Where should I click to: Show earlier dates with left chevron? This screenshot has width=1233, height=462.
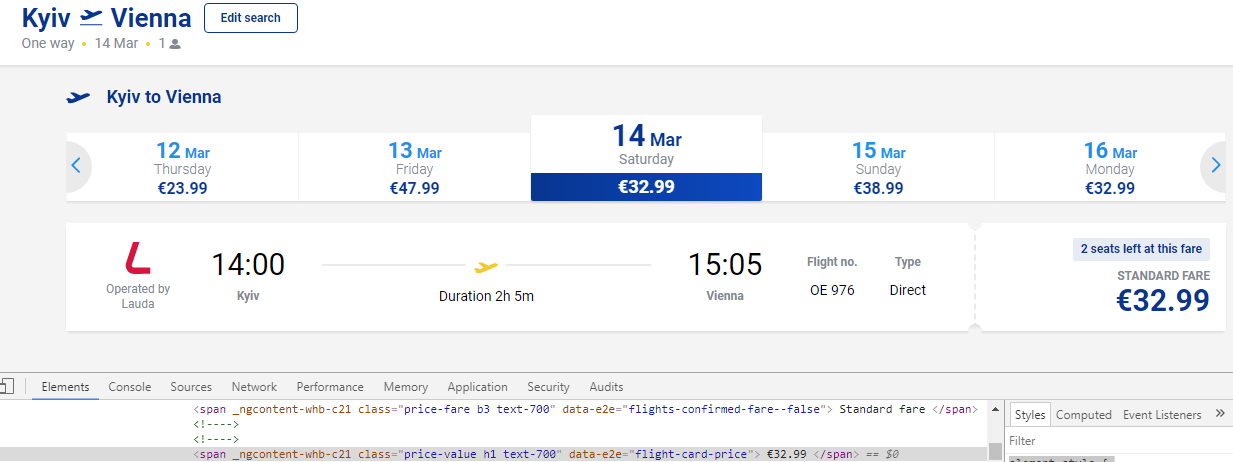point(76,166)
